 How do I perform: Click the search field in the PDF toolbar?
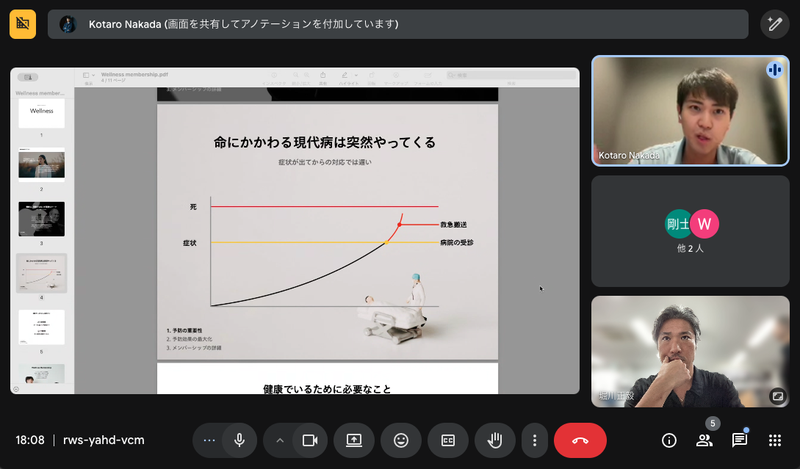coord(511,75)
